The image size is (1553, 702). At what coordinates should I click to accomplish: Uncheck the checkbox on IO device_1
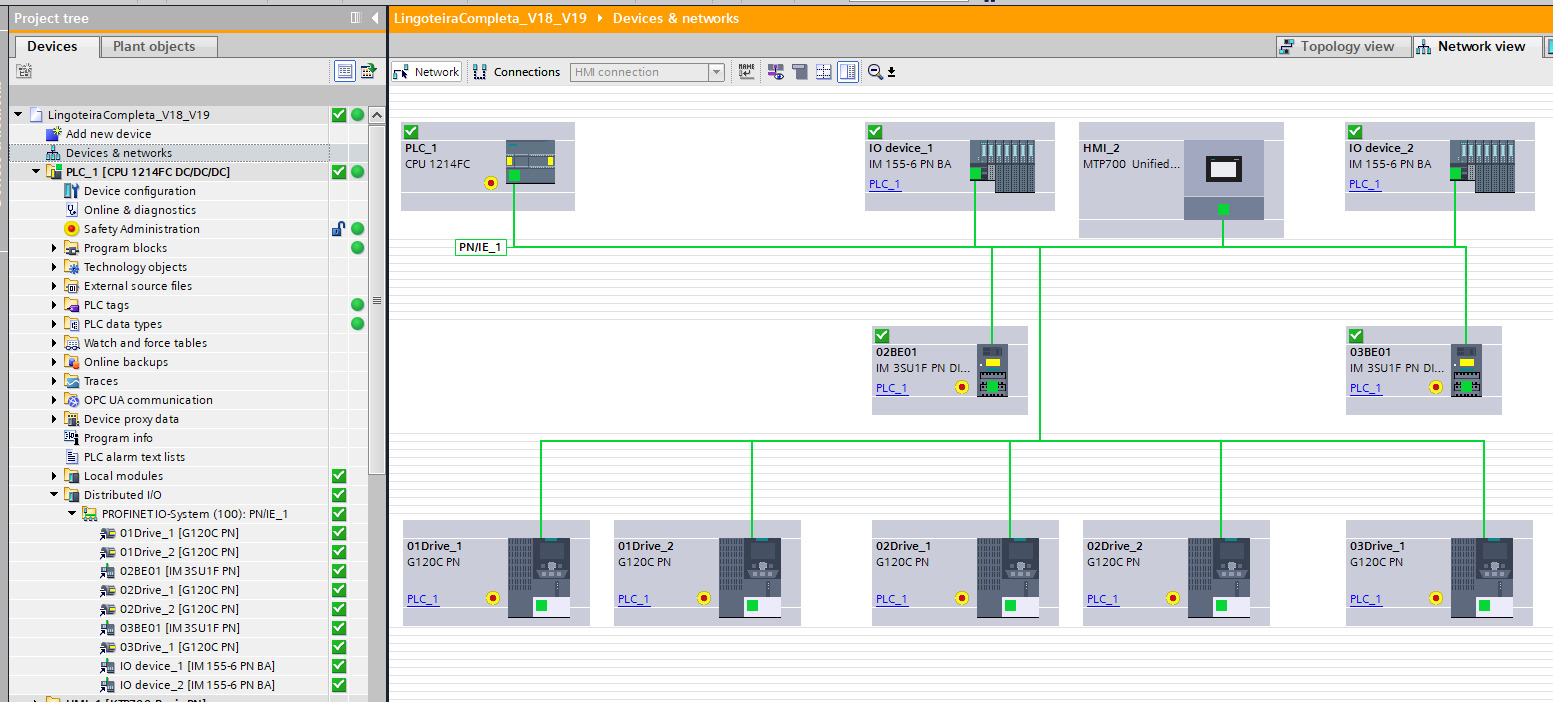click(874, 131)
